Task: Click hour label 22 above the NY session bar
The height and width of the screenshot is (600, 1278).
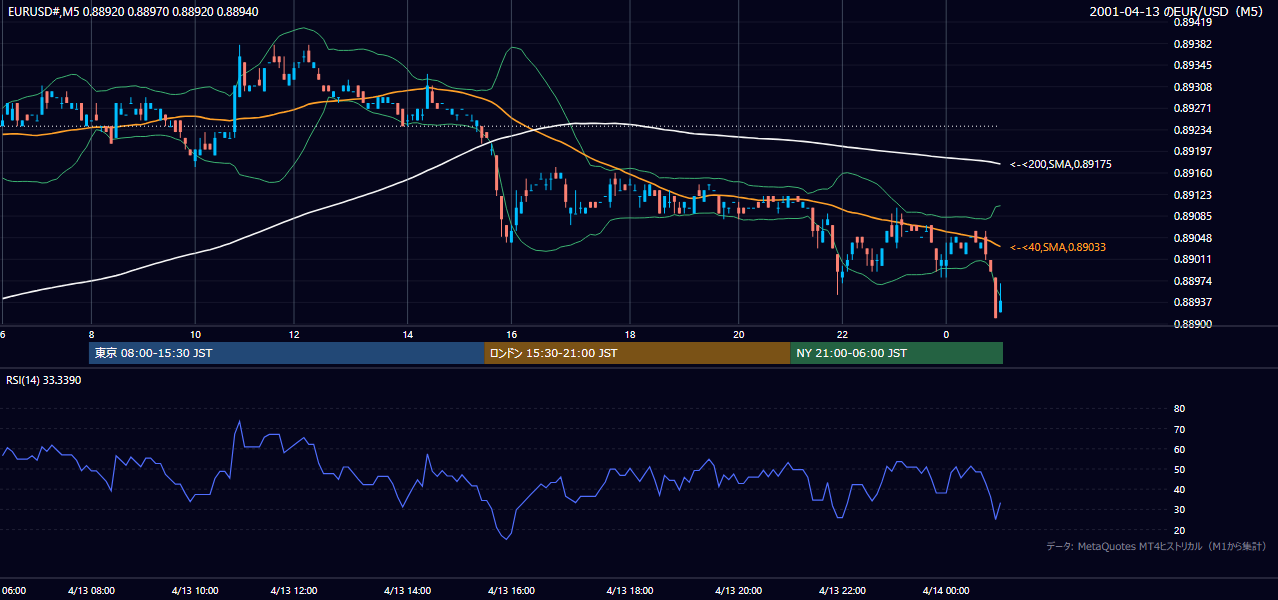Action: coord(843,334)
